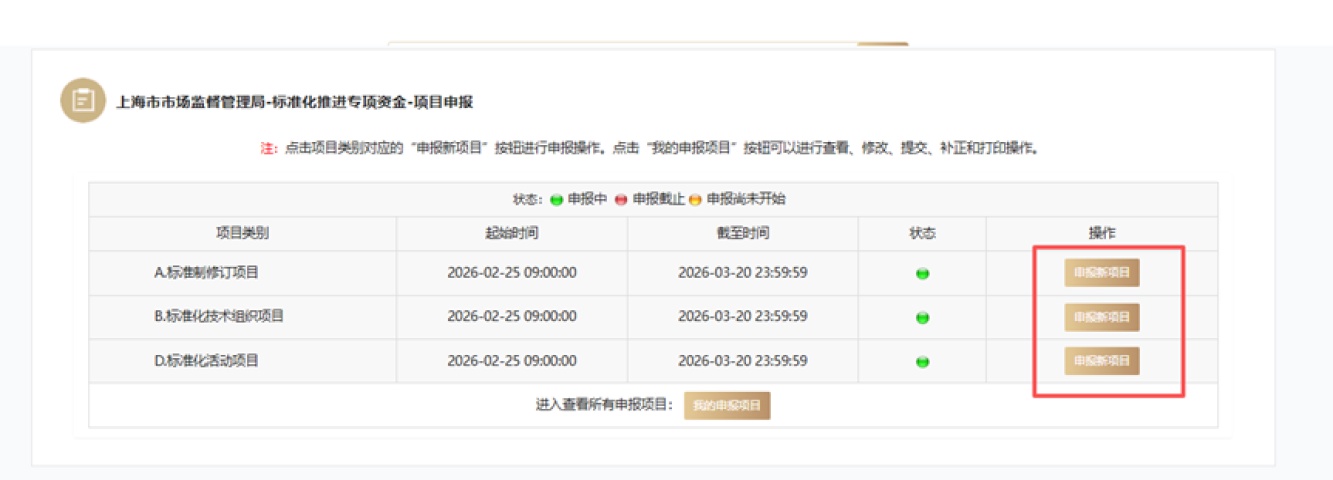
Task: Click green status dot for B.标准化技术组织项目
Action: point(922,317)
